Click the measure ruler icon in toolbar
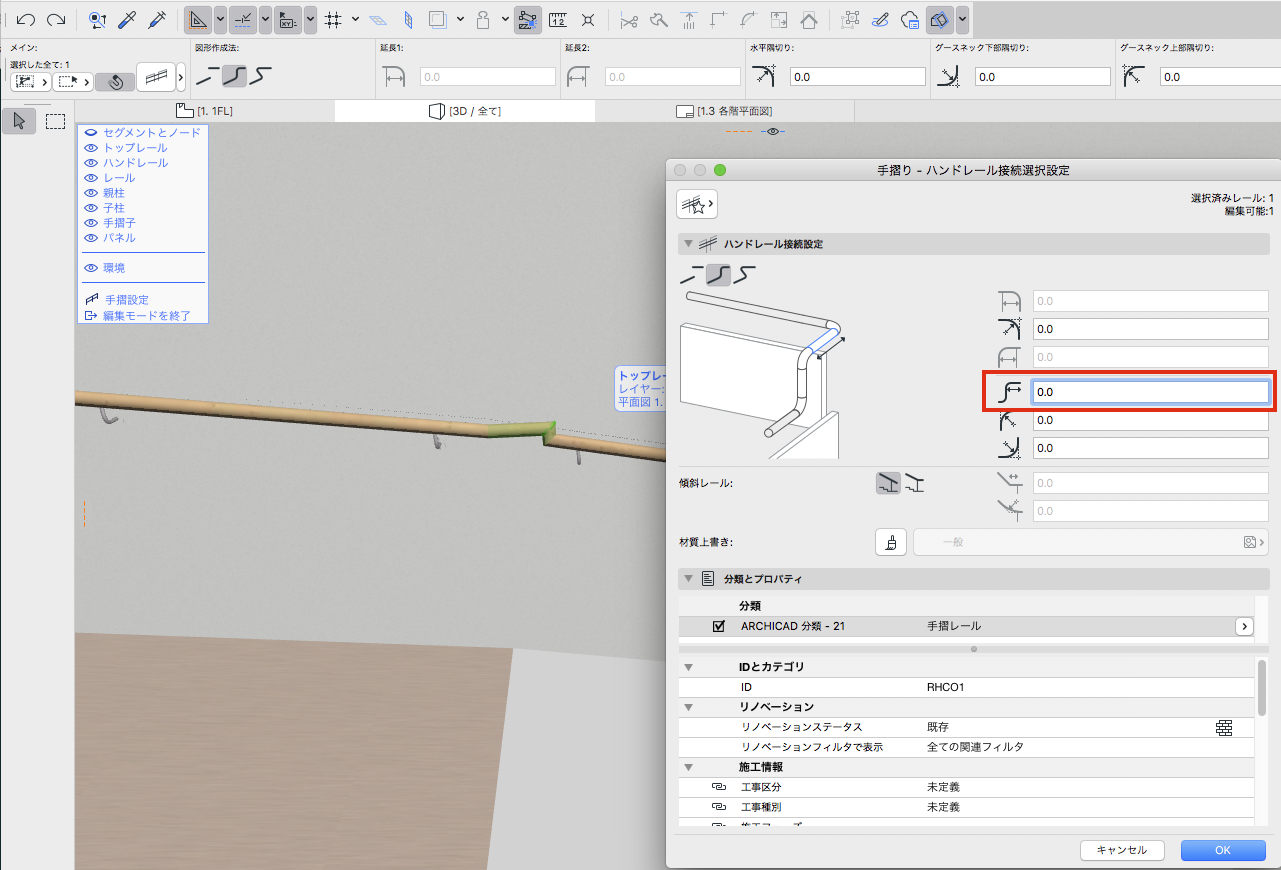1281x870 pixels. 559,19
